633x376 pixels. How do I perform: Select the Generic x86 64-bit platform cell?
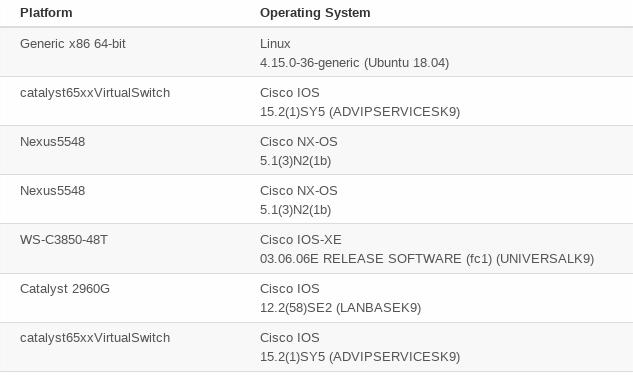[x=73, y=44]
